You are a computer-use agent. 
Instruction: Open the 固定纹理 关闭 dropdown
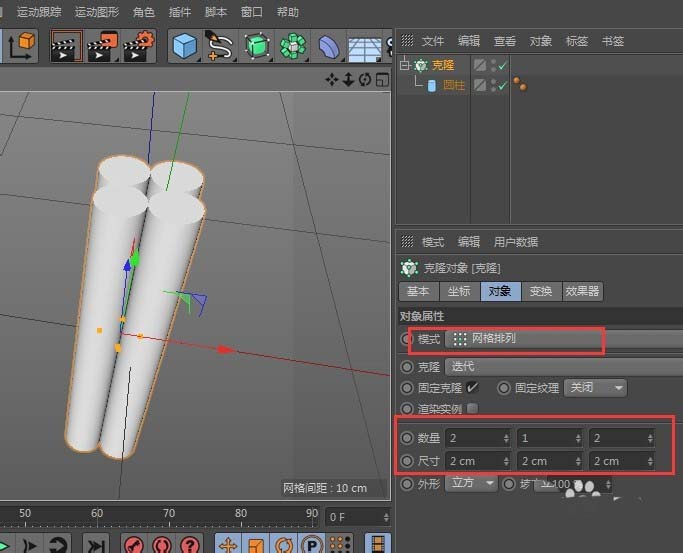pos(595,387)
